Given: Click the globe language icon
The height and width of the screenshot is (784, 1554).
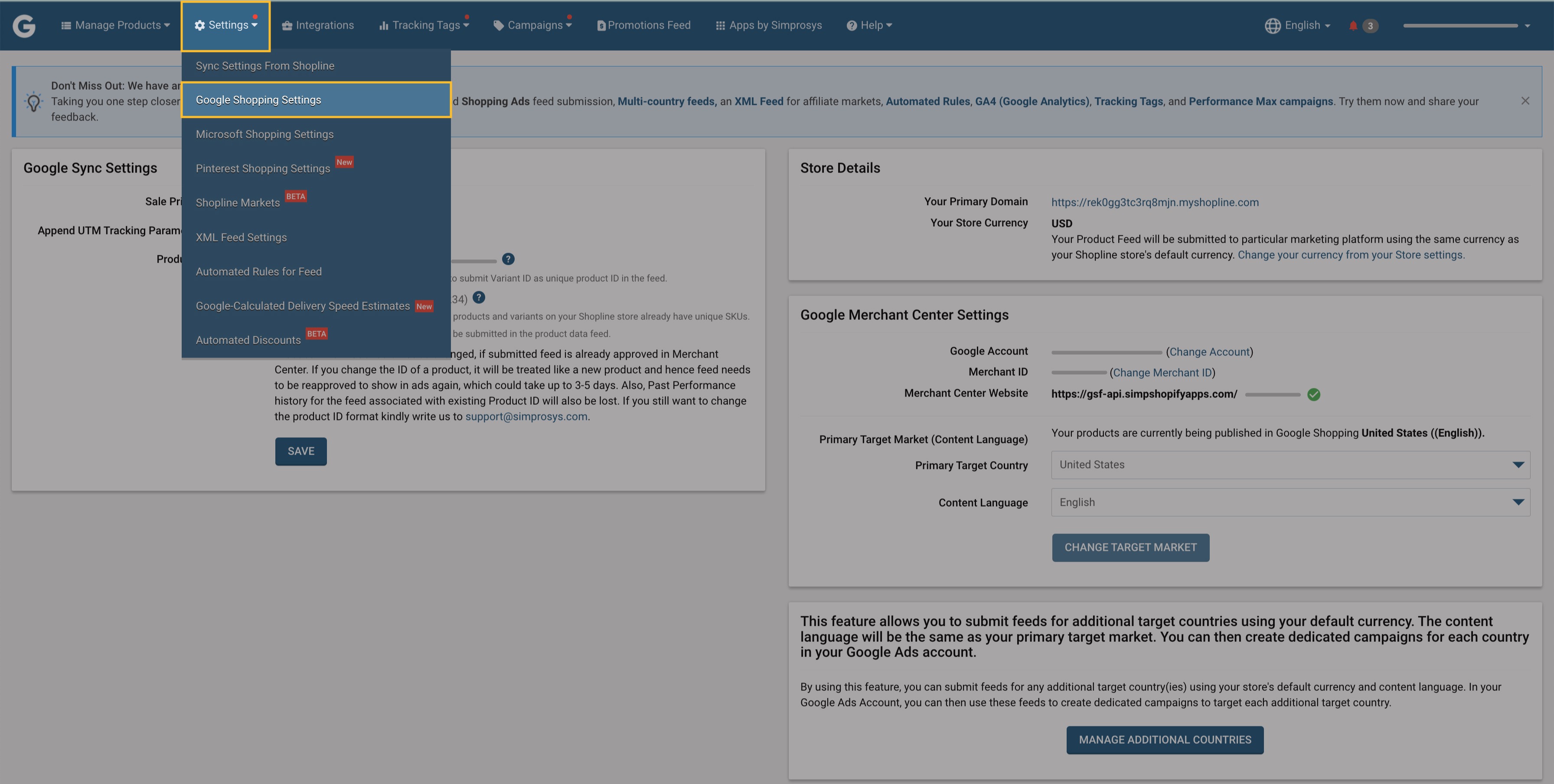Looking at the screenshot, I should coord(1272,25).
